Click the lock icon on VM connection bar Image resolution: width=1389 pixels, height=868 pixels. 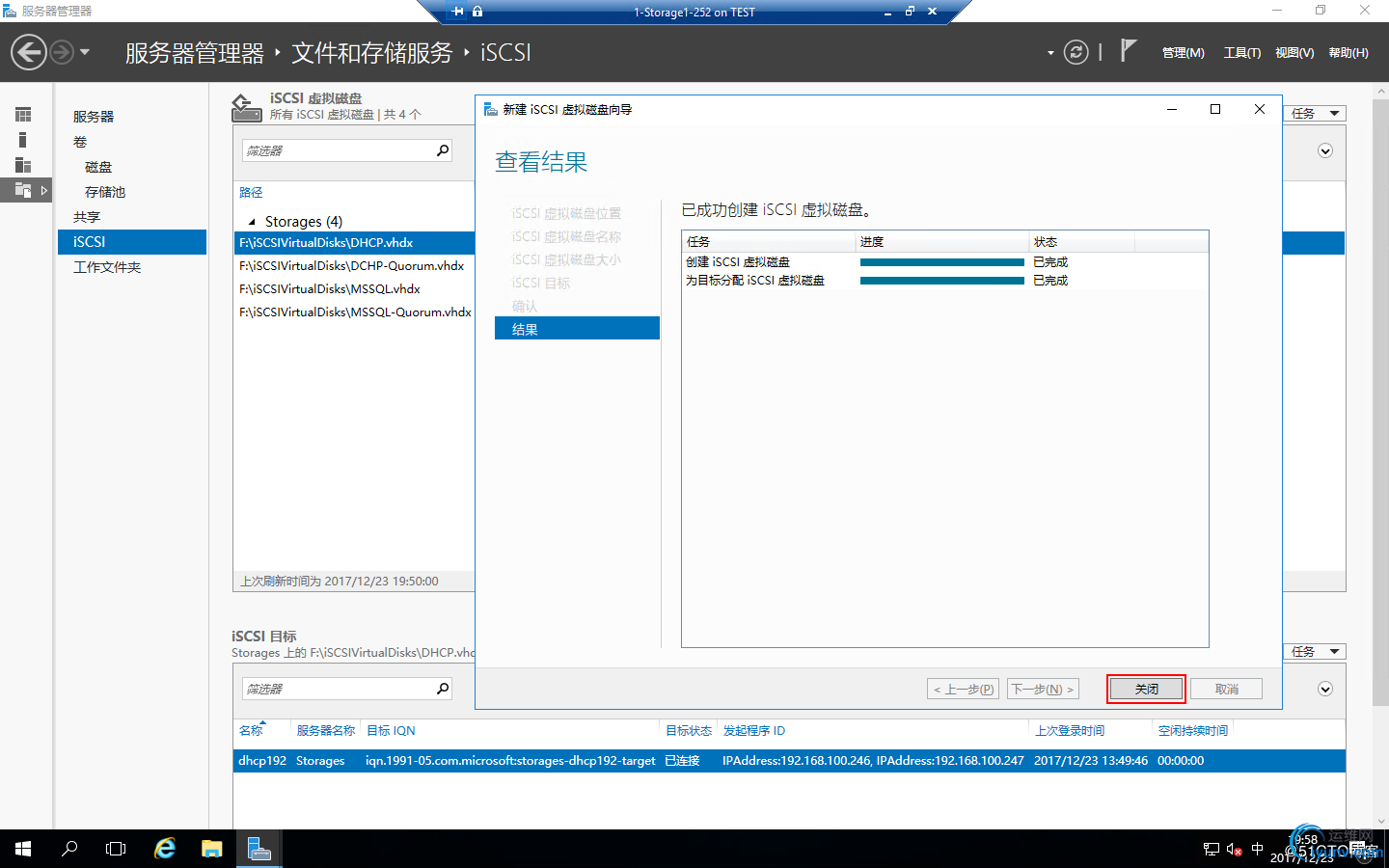tap(477, 12)
